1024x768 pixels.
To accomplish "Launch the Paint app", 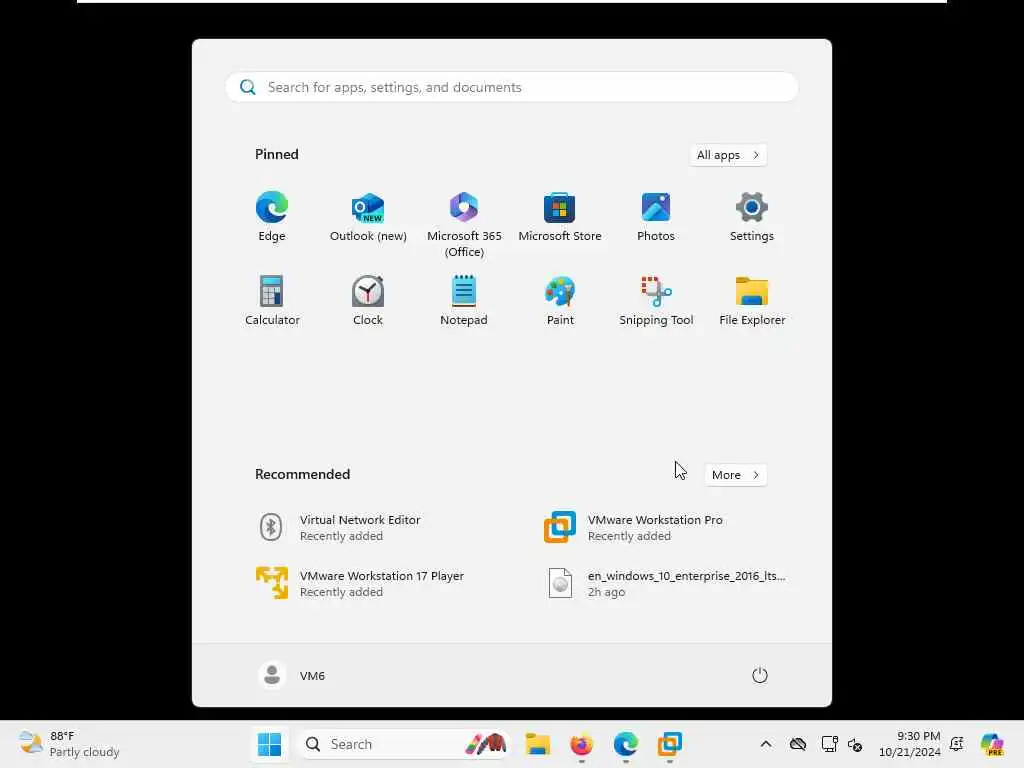I will pyautogui.click(x=560, y=301).
